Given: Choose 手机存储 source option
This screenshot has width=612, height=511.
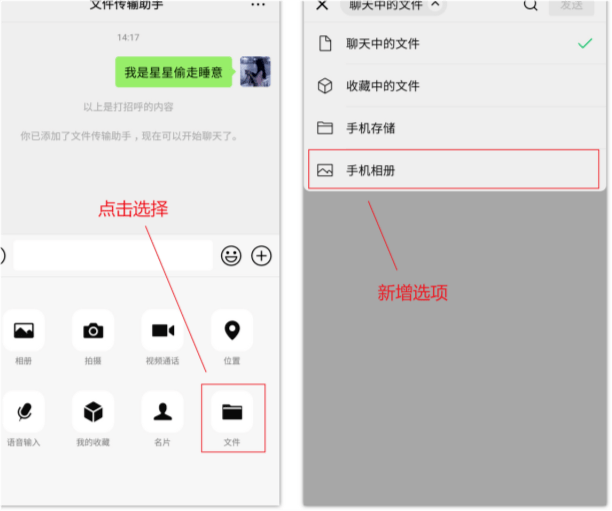Looking at the screenshot, I should [x=454, y=128].
